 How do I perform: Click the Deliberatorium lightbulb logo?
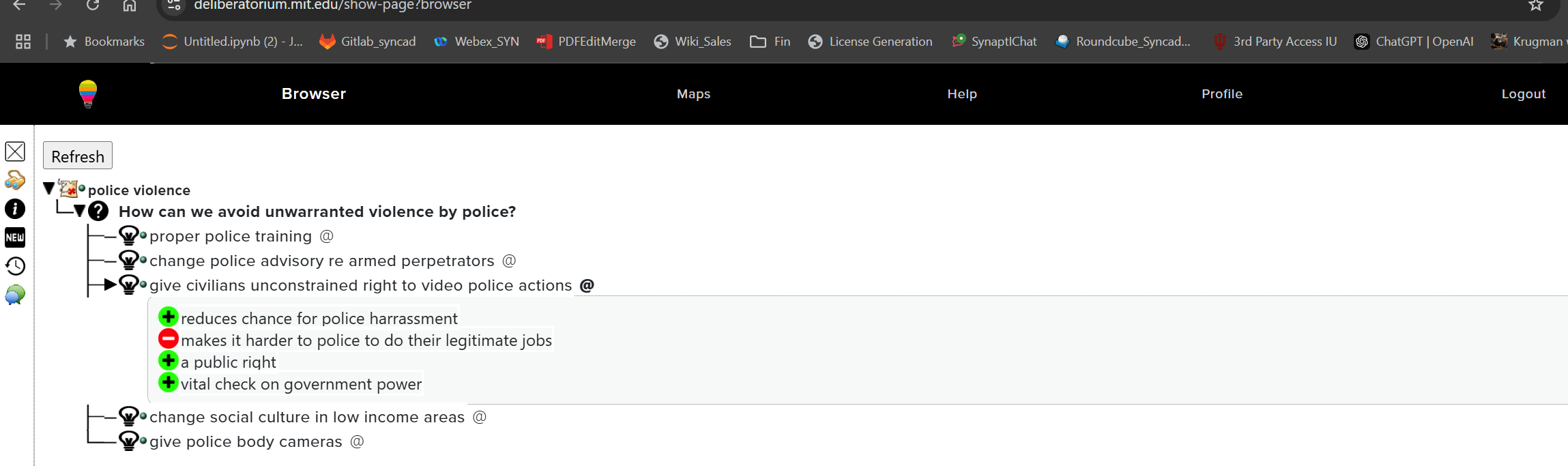tap(88, 94)
